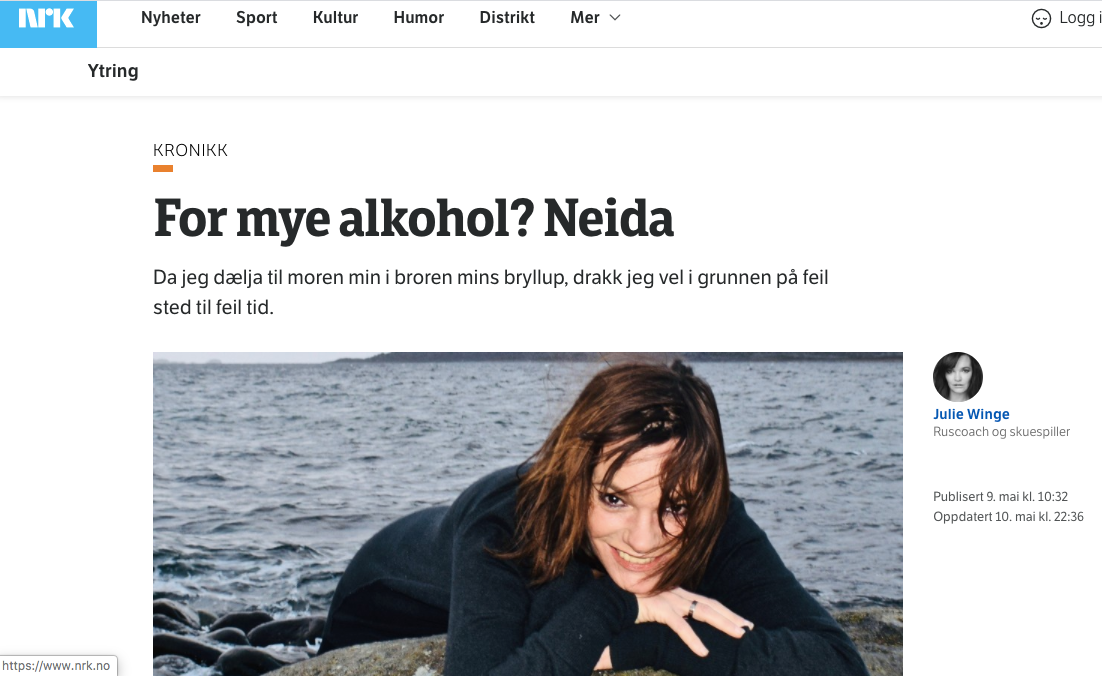Click the article lead paragraph text
Screen dimensions: 1102x676
point(491,292)
